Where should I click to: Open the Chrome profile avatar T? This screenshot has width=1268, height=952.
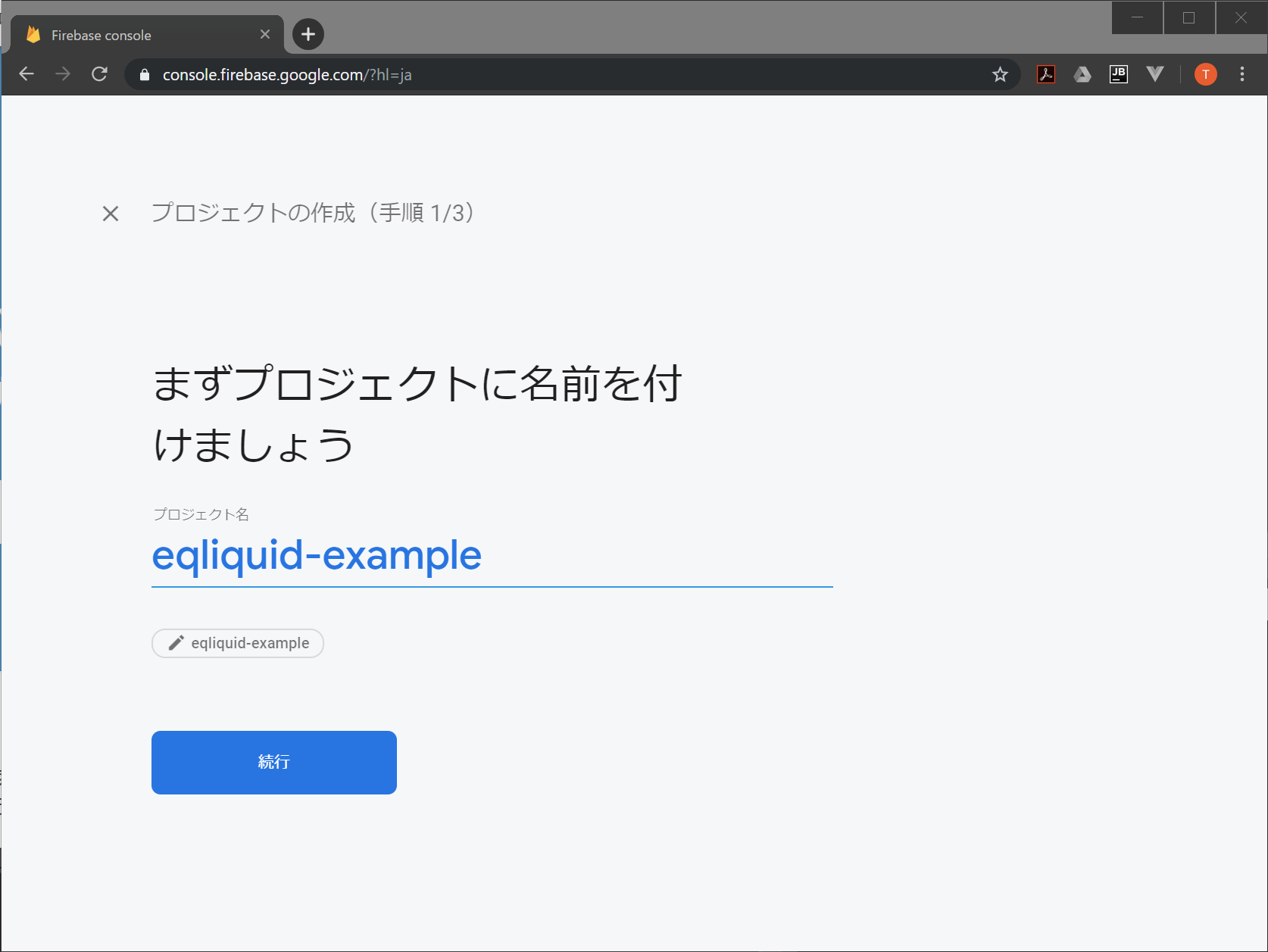pos(1205,74)
